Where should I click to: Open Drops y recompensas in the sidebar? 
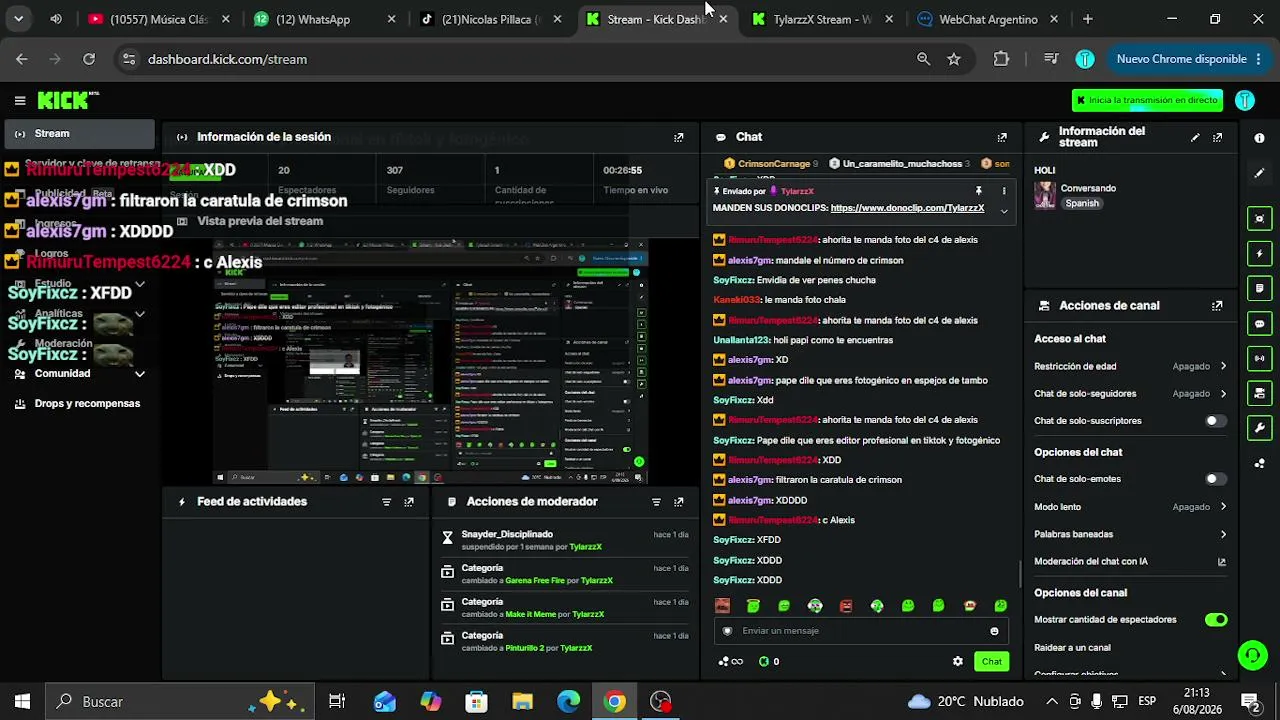[78, 404]
